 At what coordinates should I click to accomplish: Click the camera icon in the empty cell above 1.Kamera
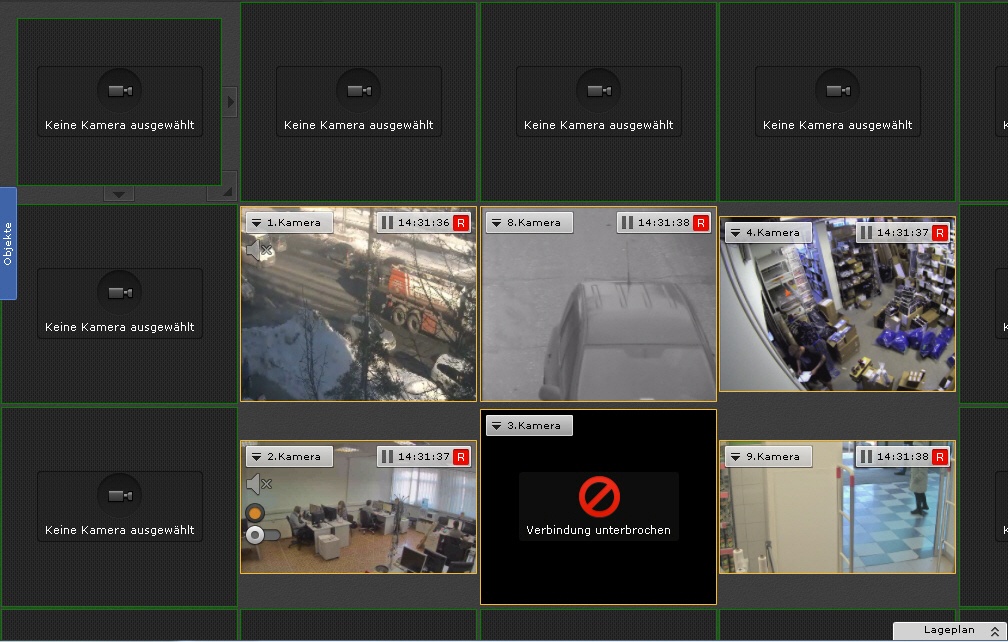(x=359, y=91)
